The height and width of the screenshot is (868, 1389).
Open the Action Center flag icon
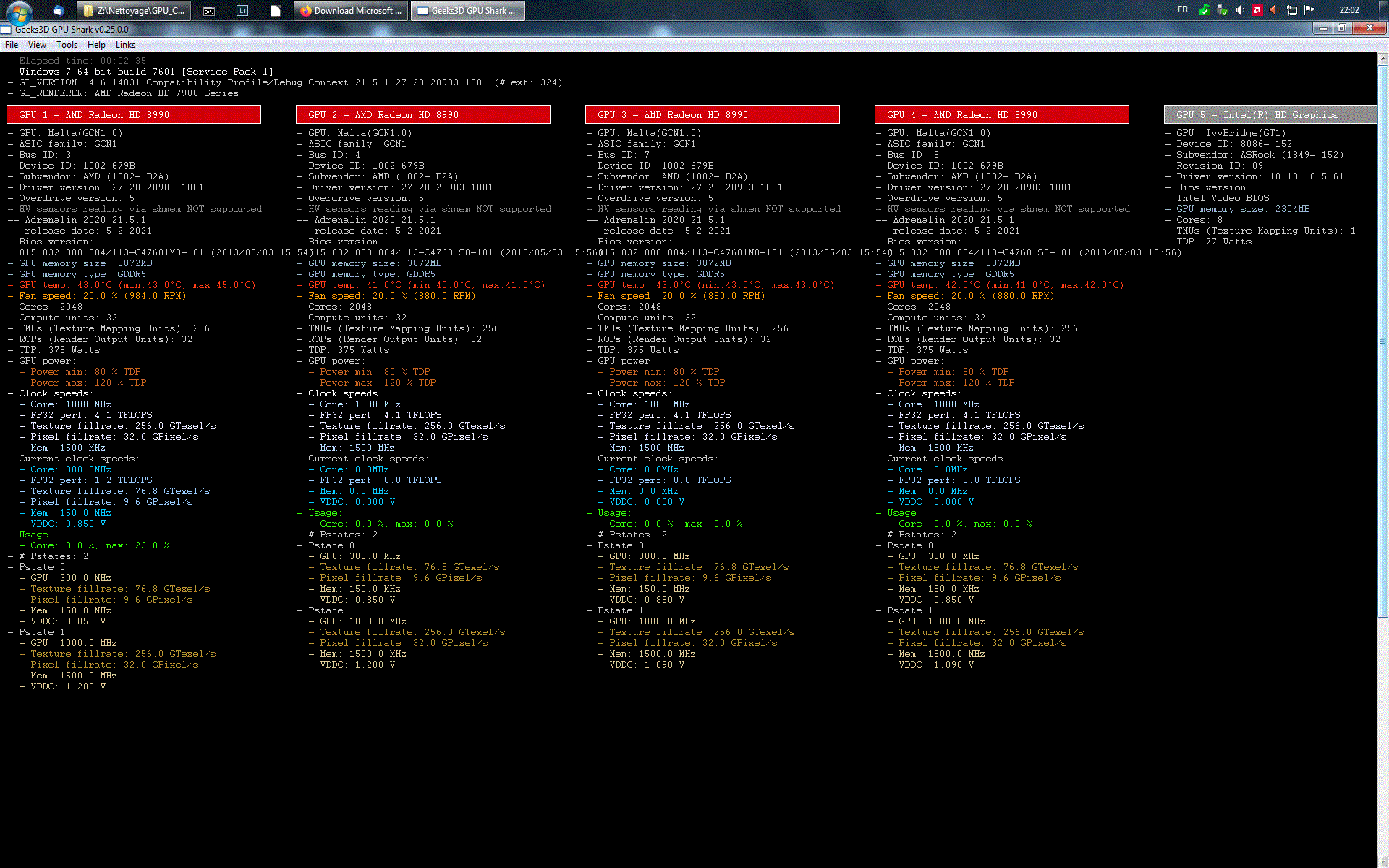pos(1309,10)
